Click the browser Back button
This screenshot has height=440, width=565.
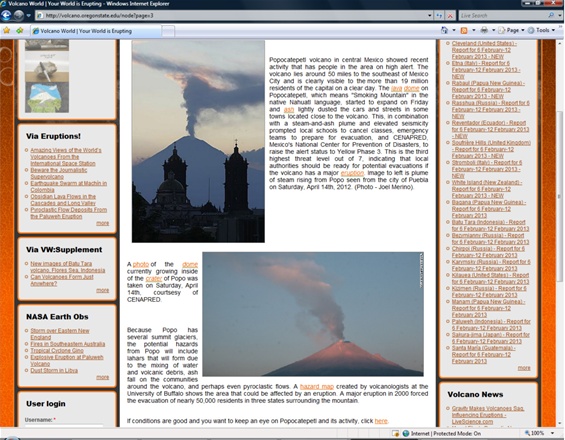(6, 15)
